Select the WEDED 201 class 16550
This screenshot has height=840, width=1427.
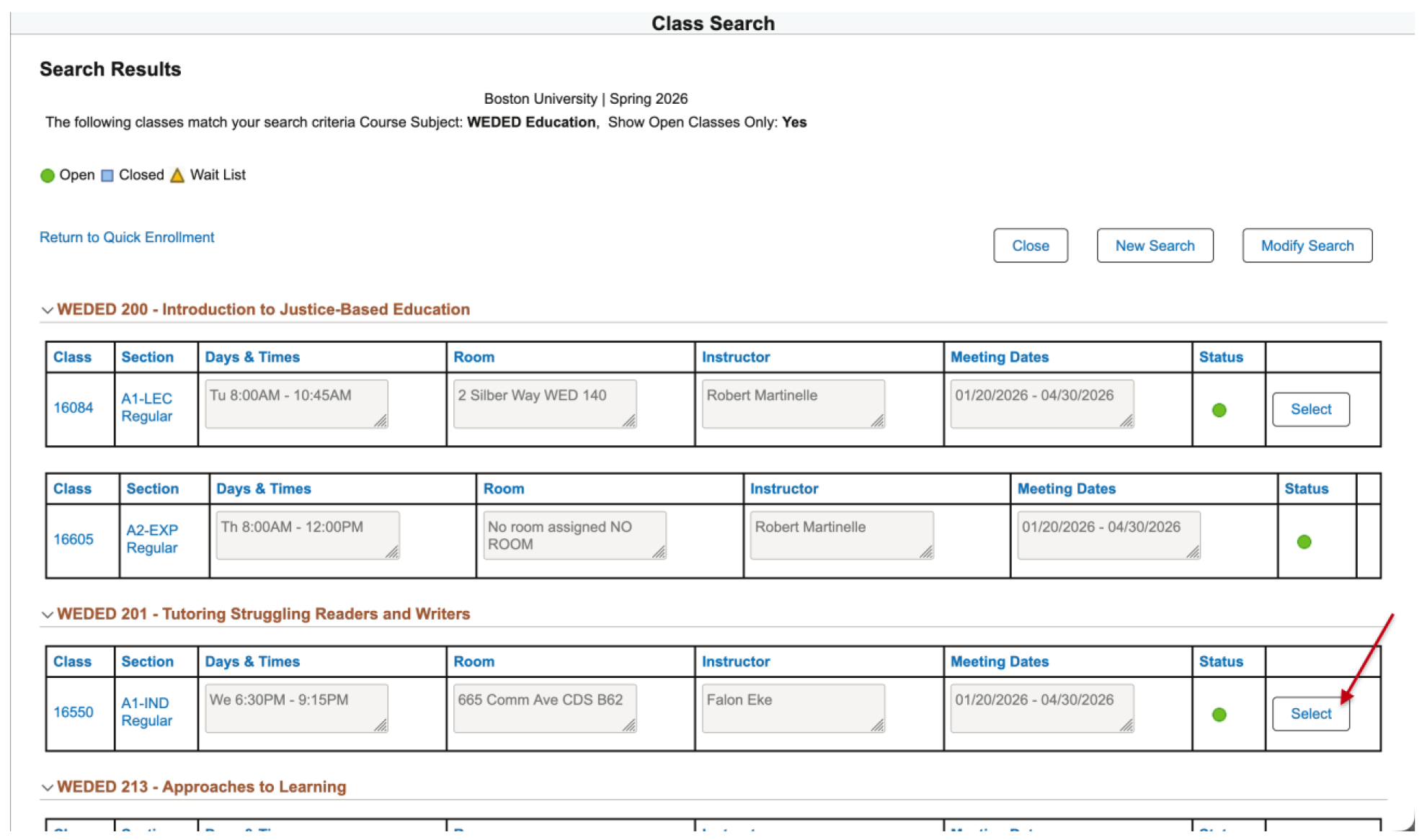(1310, 714)
